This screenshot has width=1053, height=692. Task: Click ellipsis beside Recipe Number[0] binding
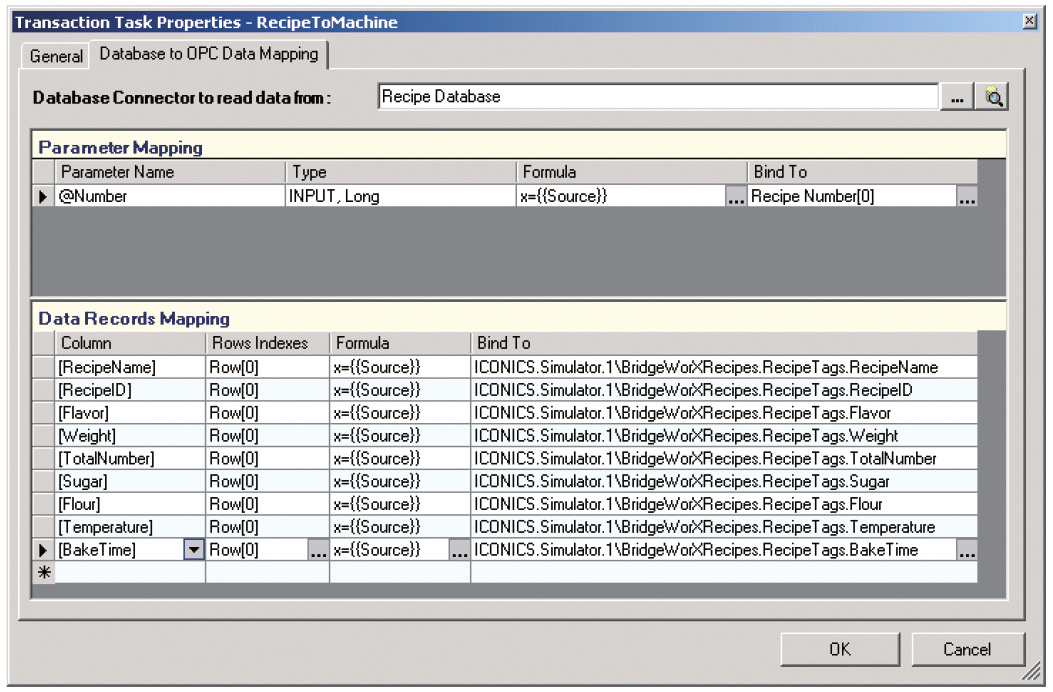967,197
